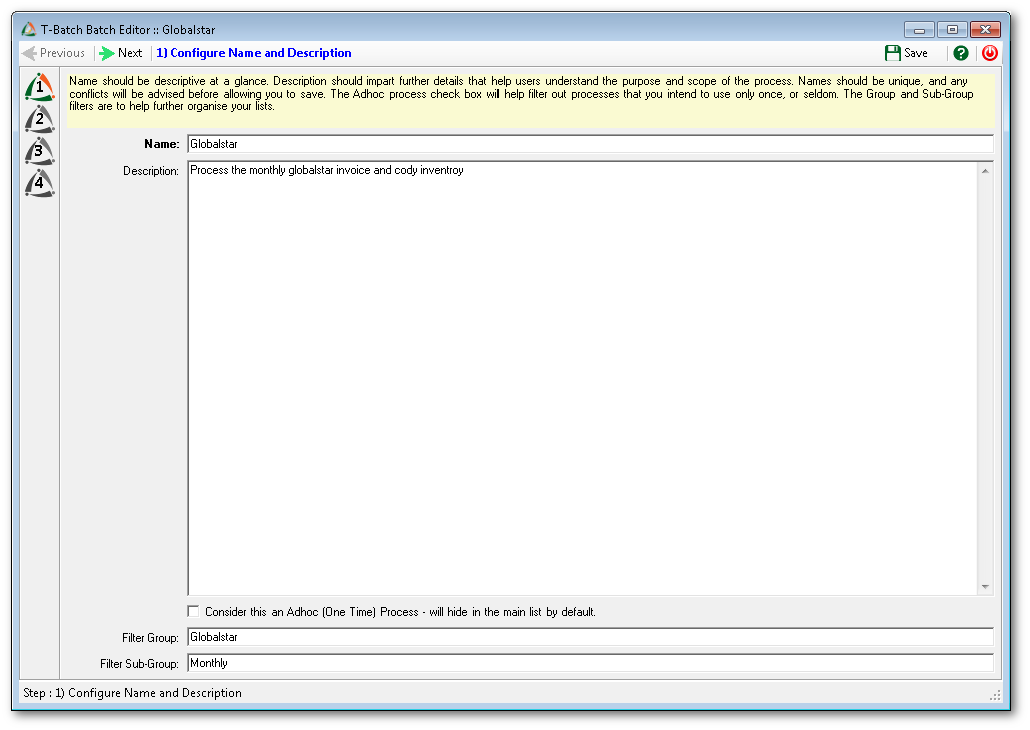The width and height of the screenshot is (1030, 730).
Task: Jump to step 2 icon in sidebar
Action: coord(39,120)
